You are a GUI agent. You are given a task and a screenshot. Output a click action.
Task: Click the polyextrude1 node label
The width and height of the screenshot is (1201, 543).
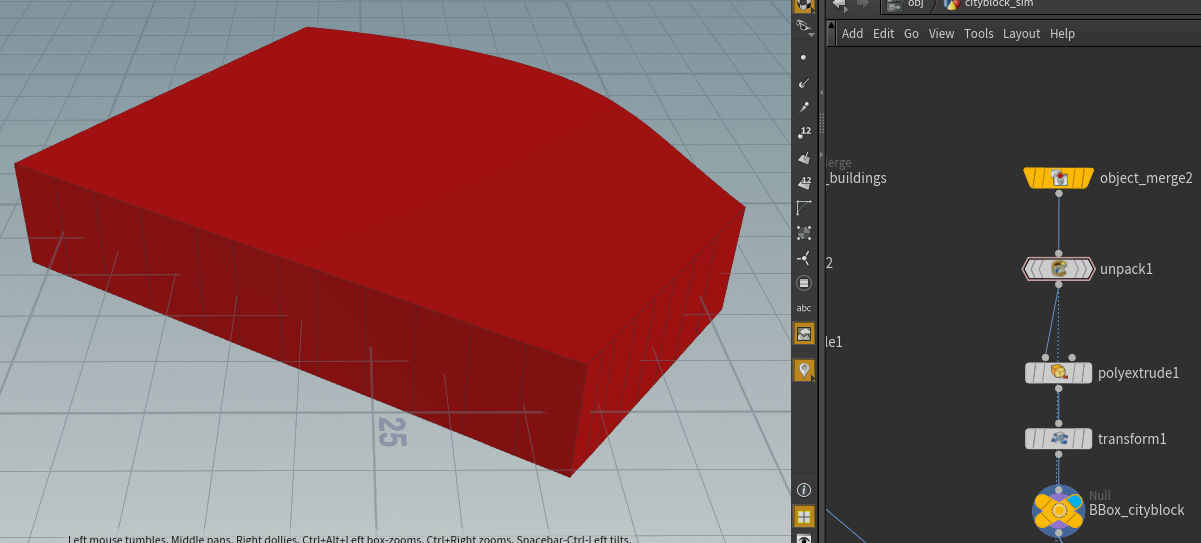point(1139,373)
